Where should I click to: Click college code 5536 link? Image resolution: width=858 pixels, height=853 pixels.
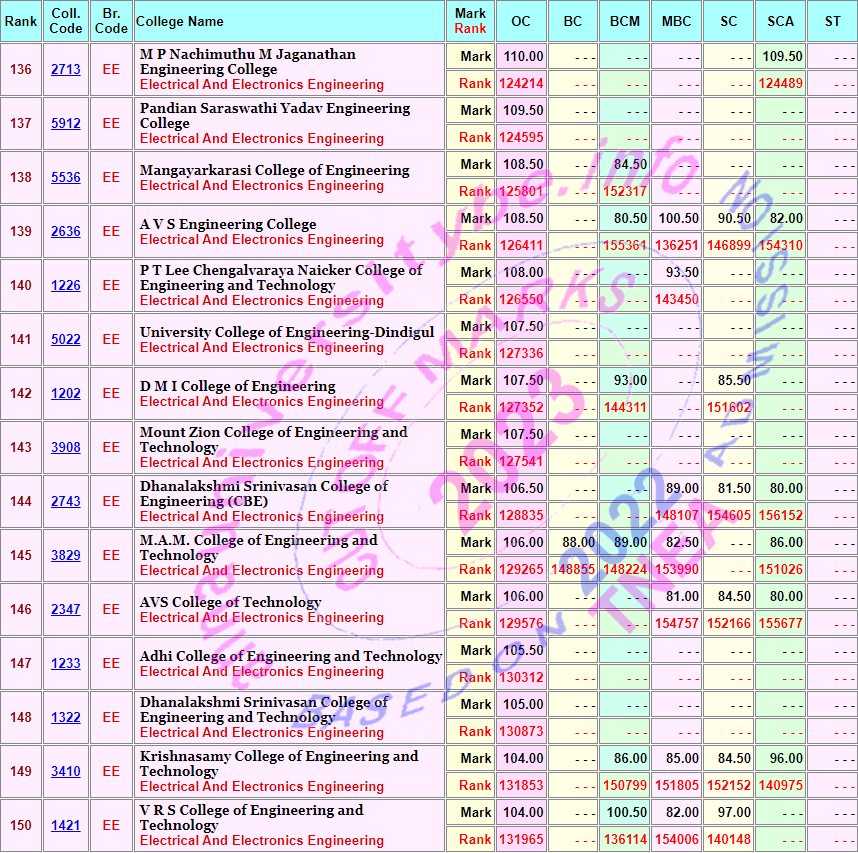click(66, 178)
